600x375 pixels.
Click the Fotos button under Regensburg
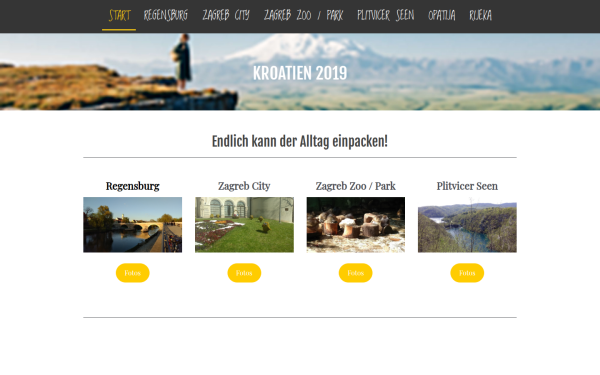click(x=132, y=273)
